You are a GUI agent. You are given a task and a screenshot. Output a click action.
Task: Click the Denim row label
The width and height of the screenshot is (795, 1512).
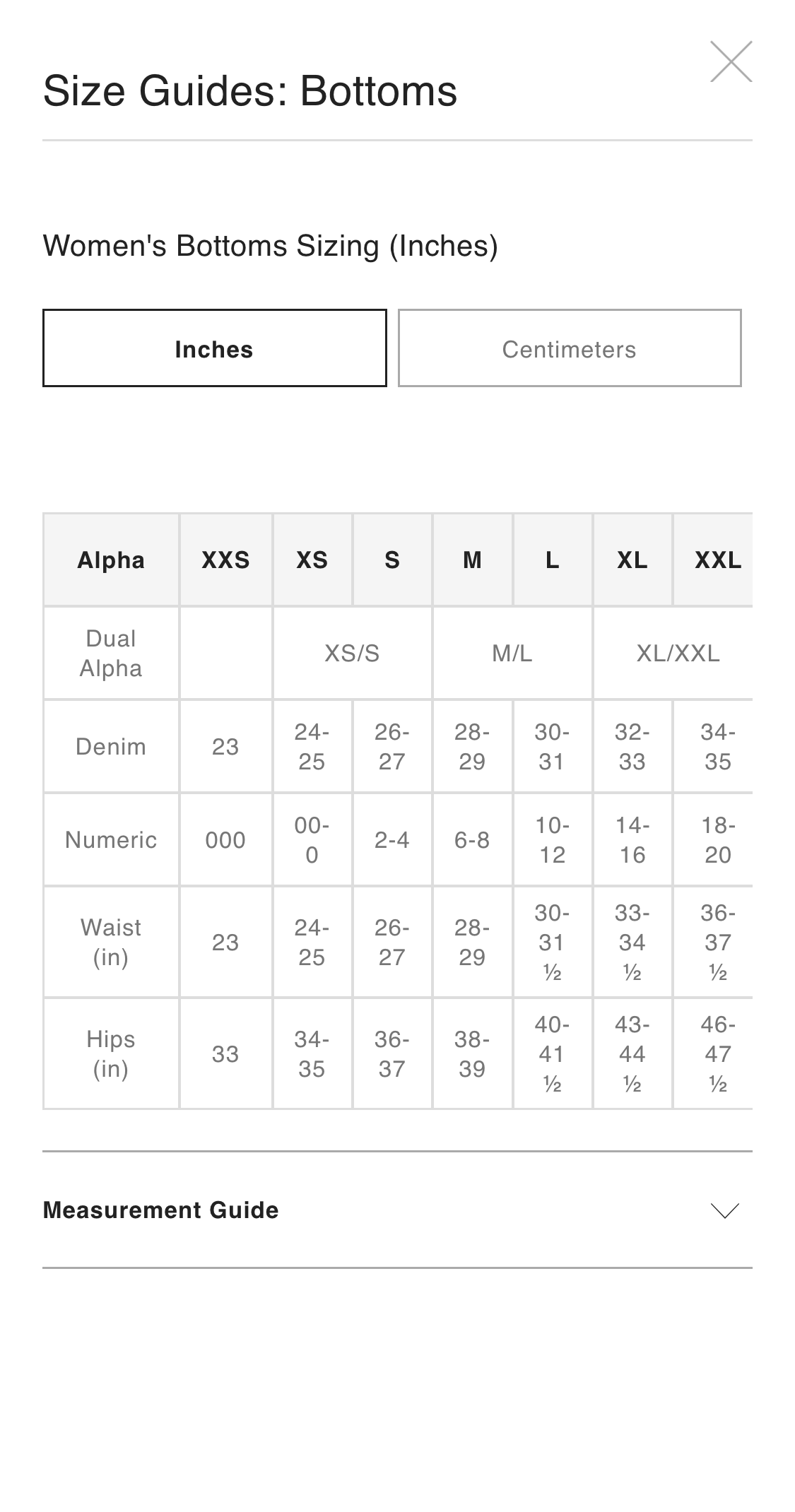pos(111,746)
